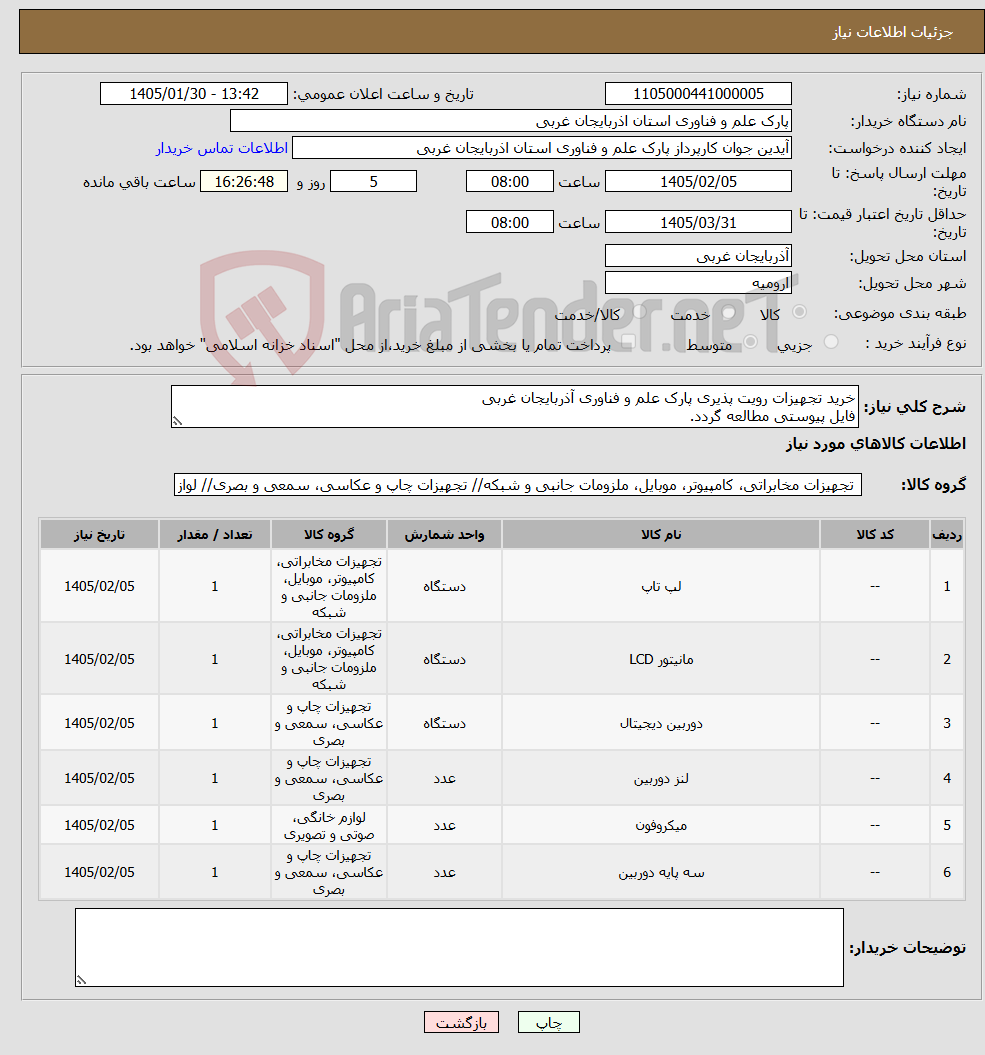Click the price validity hour 08:00 field
Viewport: 985px width, 1055px height.
coord(509,222)
